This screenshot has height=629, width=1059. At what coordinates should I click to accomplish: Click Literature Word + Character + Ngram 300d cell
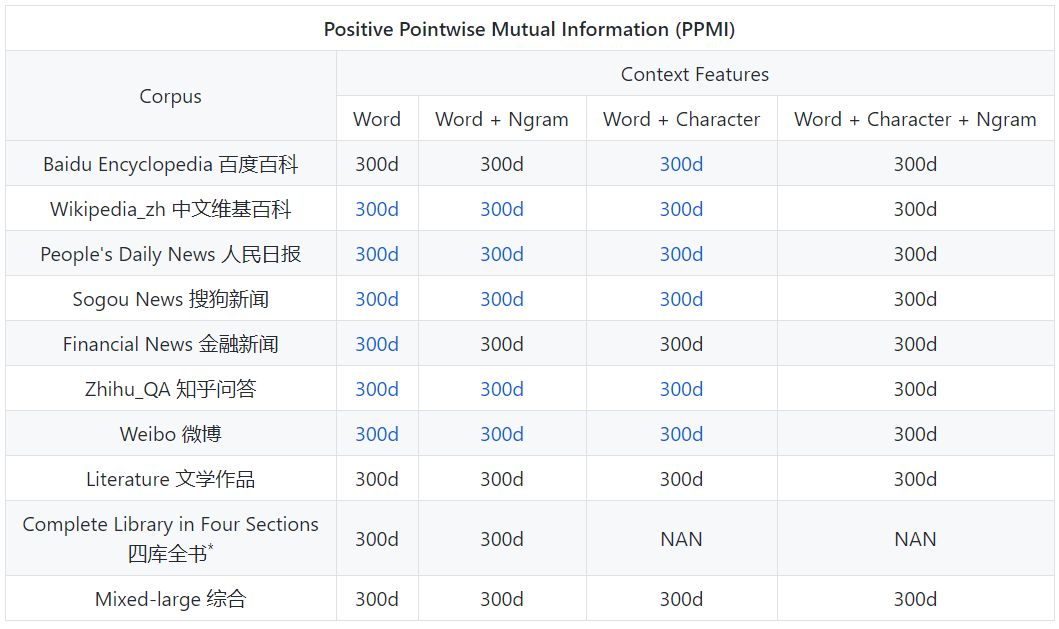click(915, 480)
